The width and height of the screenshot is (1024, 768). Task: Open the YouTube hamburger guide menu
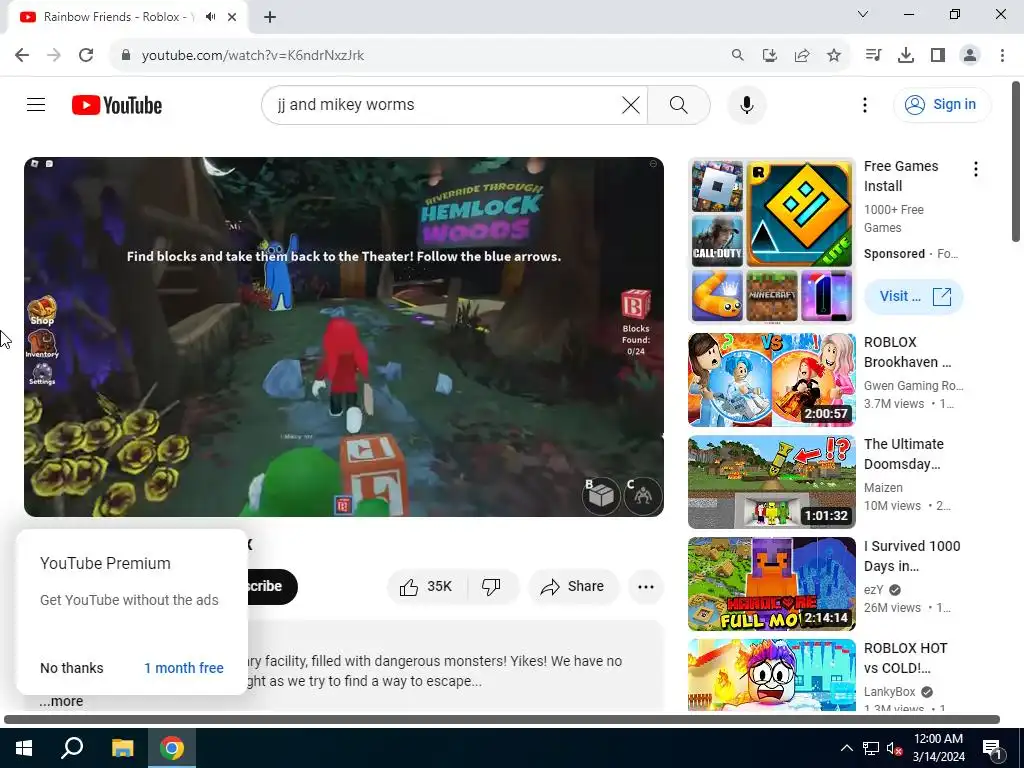pyautogui.click(x=36, y=104)
